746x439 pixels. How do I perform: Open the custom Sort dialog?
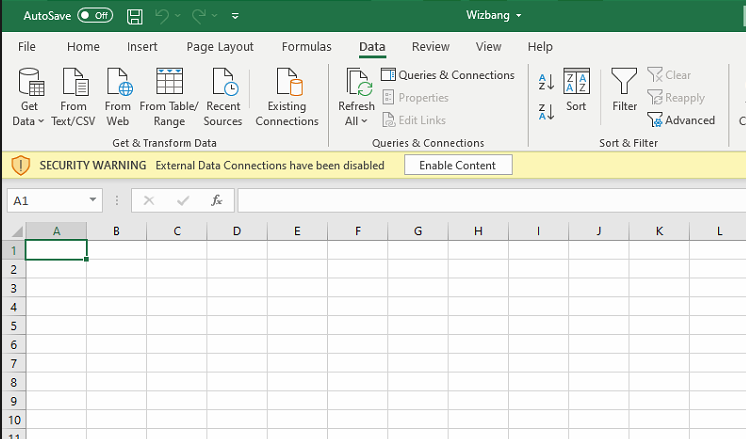(x=576, y=91)
